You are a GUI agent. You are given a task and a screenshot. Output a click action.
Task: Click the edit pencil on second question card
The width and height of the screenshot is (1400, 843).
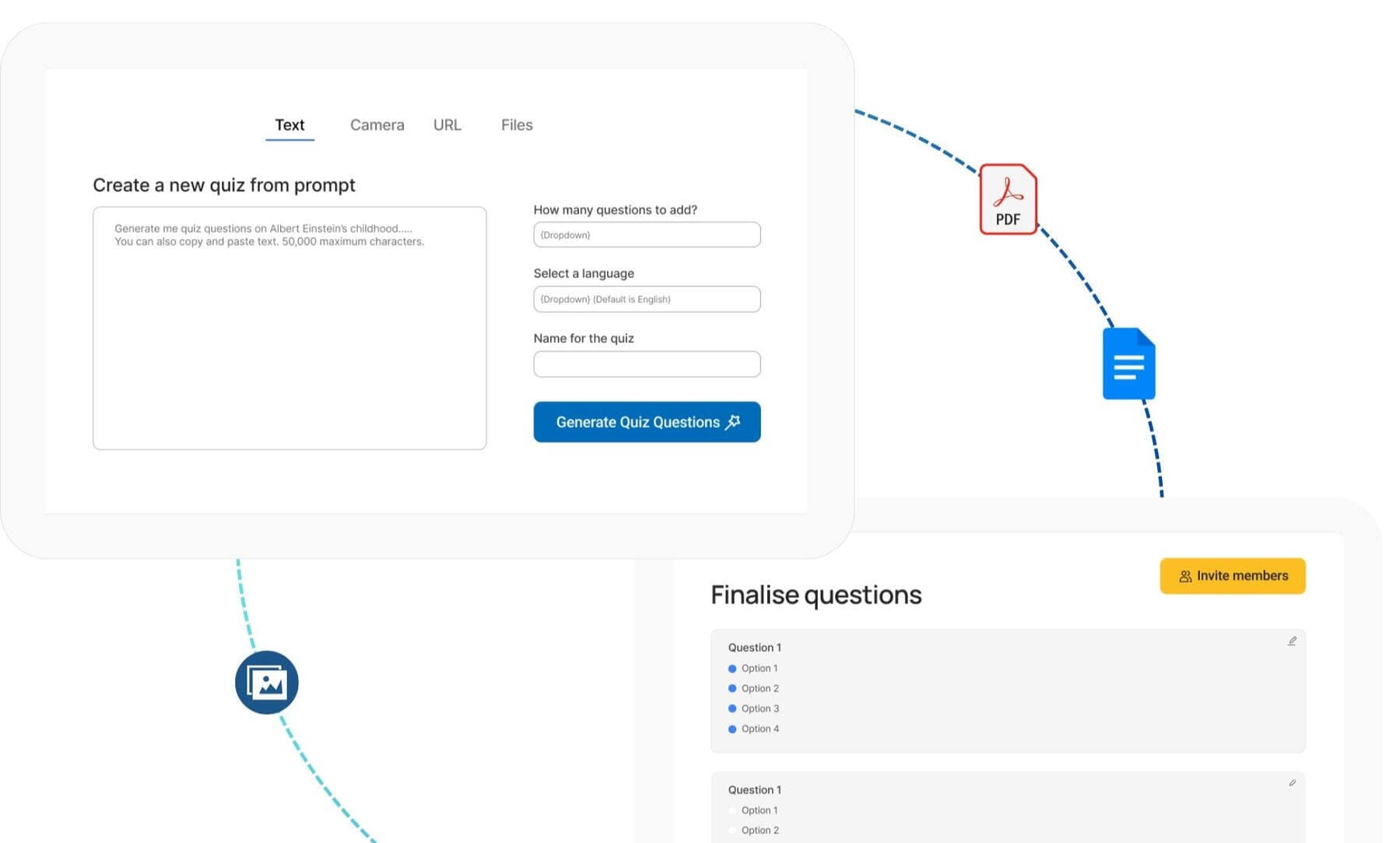(x=1292, y=783)
